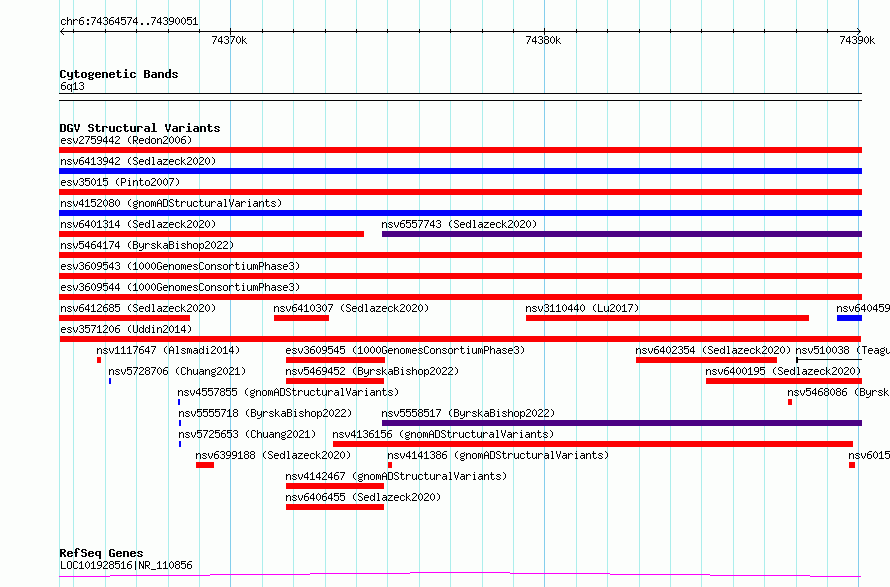Click esv3609545 (1000GenomesConsortiumPhase3) label
This screenshot has width=890, height=587.
[x=405, y=350]
